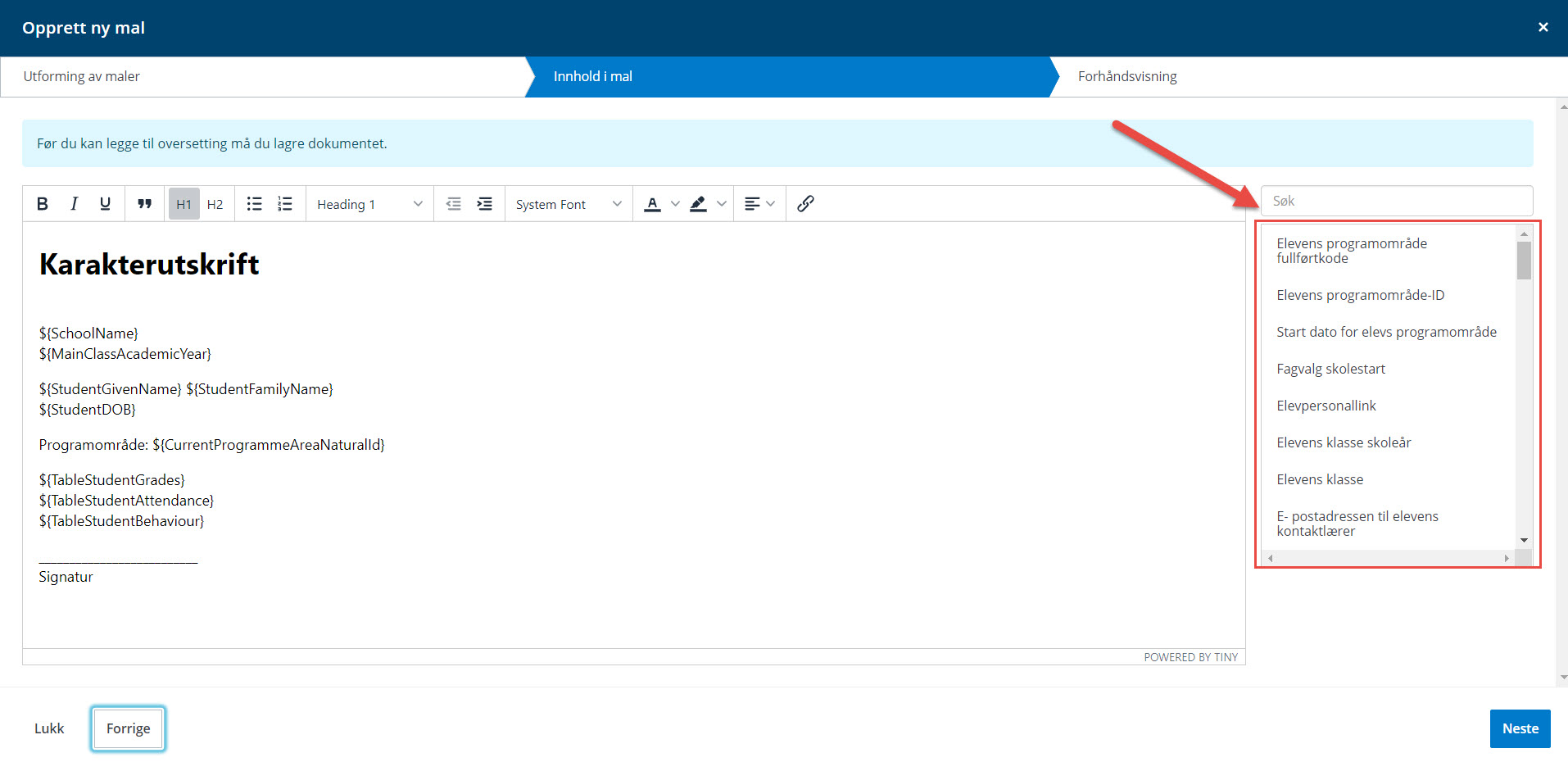Click the Søk search field
Viewport: 1568px width, 762px height.
[x=1396, y=201]
